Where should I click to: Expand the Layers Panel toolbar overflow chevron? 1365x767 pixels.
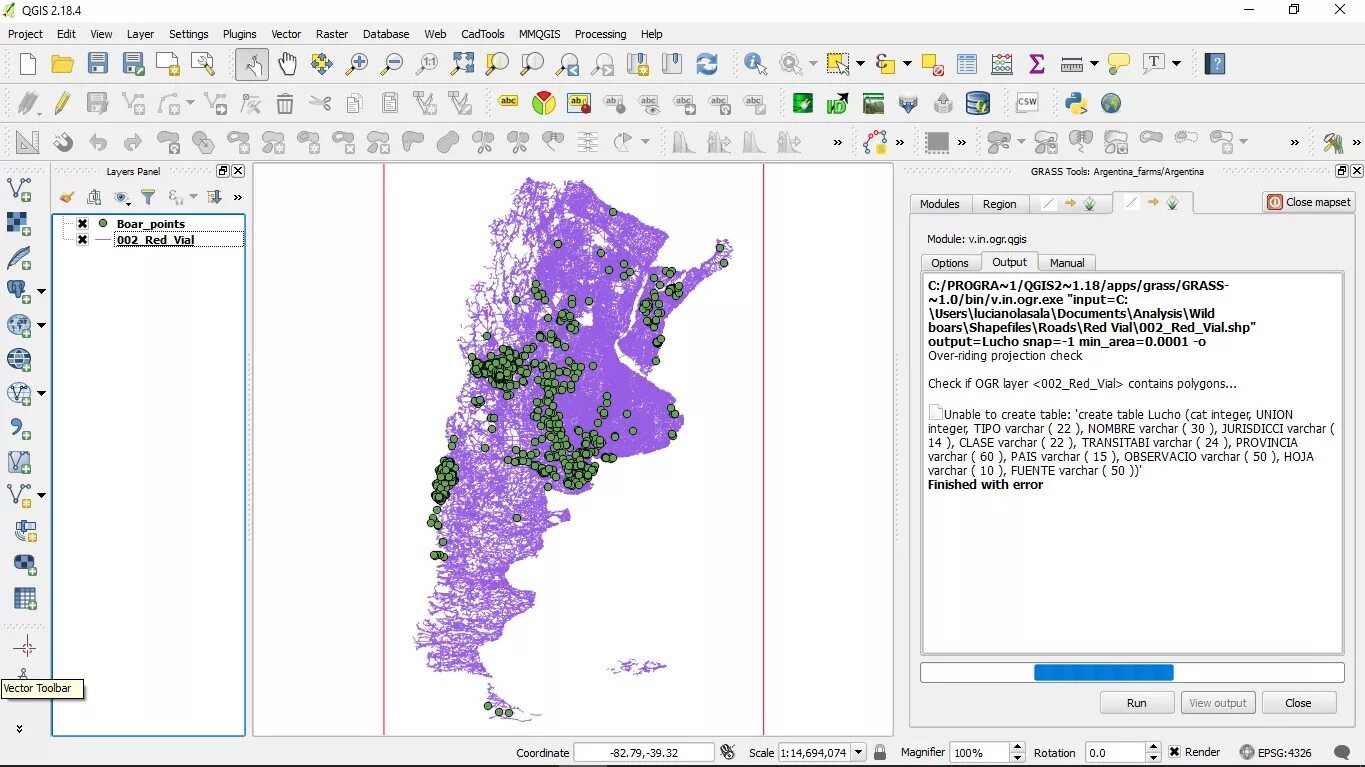pyautogui.click(x=238, y=197)
